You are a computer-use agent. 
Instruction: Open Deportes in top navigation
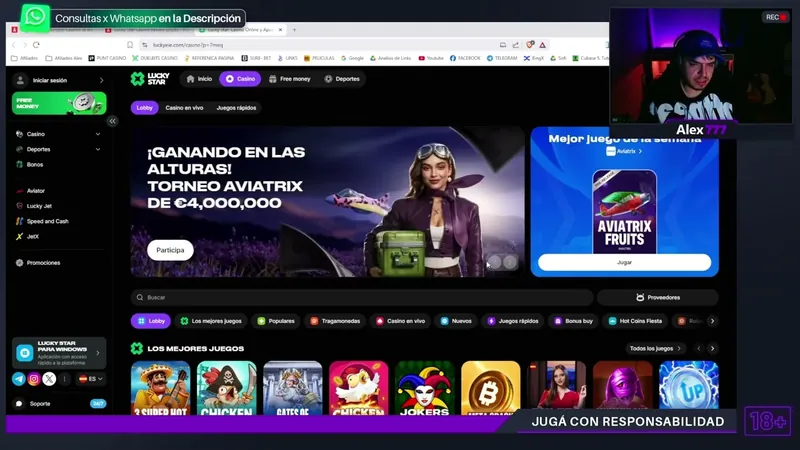pos(342,79)
